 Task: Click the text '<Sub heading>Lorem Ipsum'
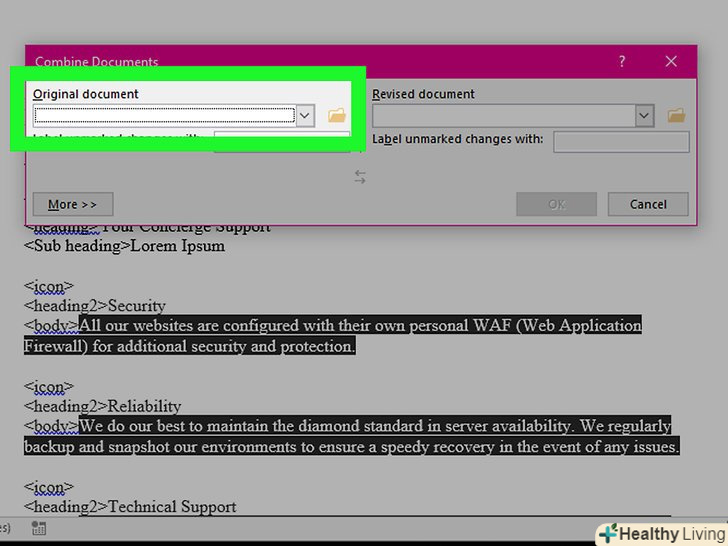[x=124, y=246]
